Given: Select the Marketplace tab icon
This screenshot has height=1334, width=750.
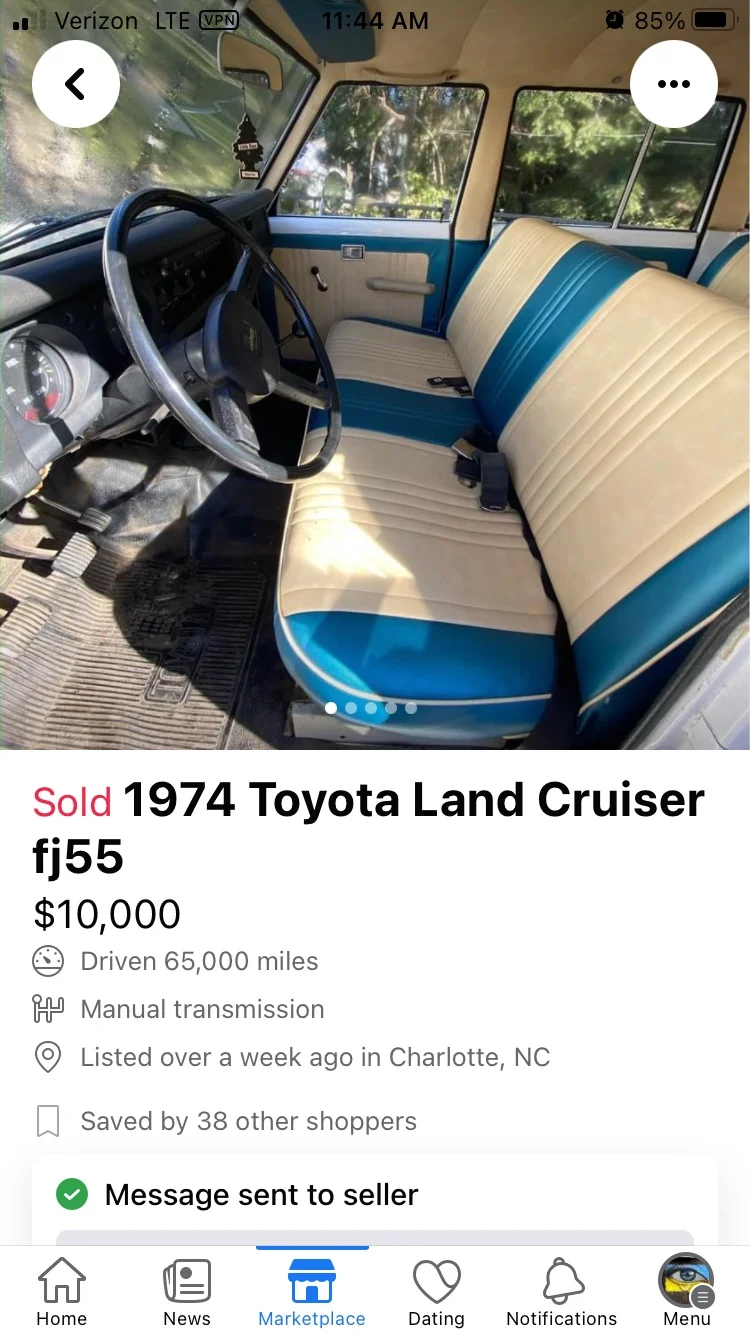Looking at the screenshot, I should pyautogui.click(x=312, y=1281).
